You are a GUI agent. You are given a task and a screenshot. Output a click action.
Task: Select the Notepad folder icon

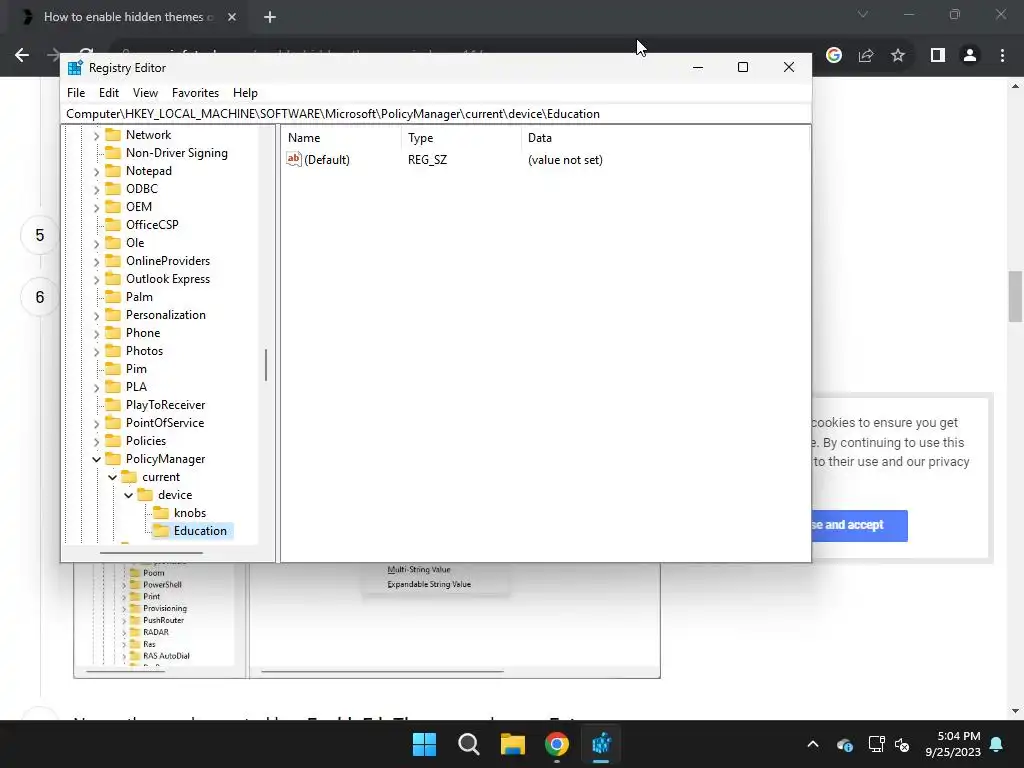pyautogui.click(x=114, y=170)
